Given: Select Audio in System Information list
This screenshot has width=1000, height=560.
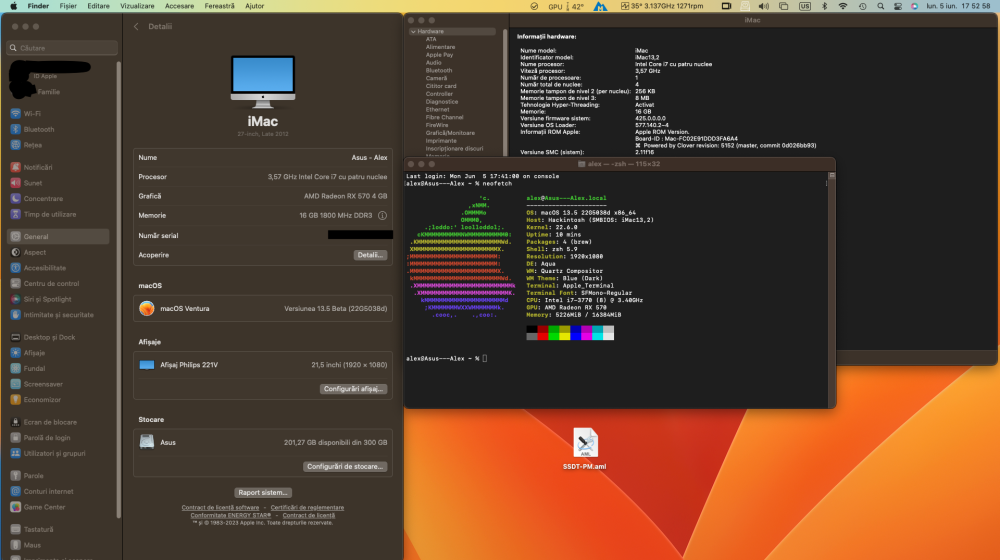Looking at the screenshot, I should tap(434, 63).
